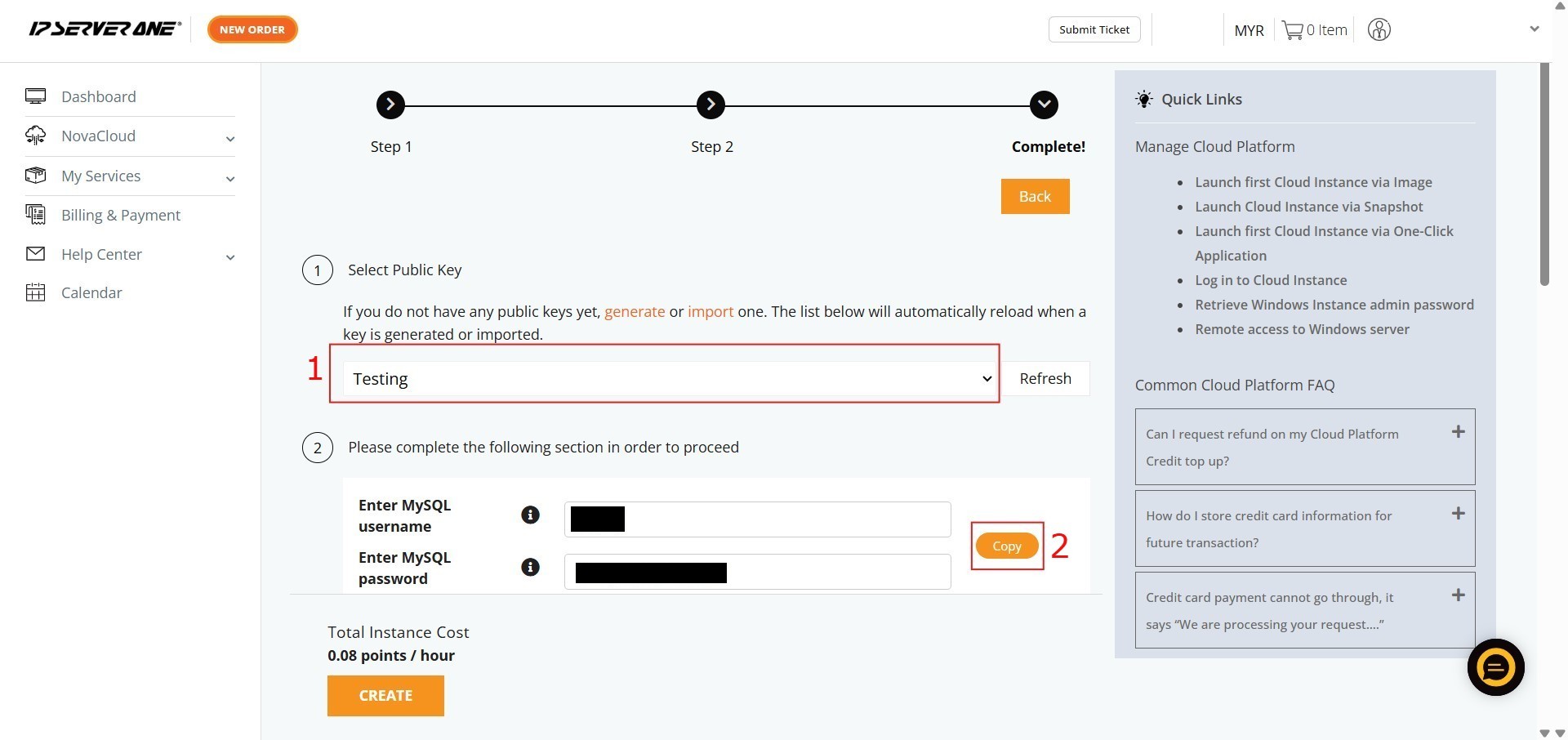Image resolution: width=1568 pixels, height=740 pixels.
Task: Click the page vertical scrollbar thumb
Action: coord(1543,174)
